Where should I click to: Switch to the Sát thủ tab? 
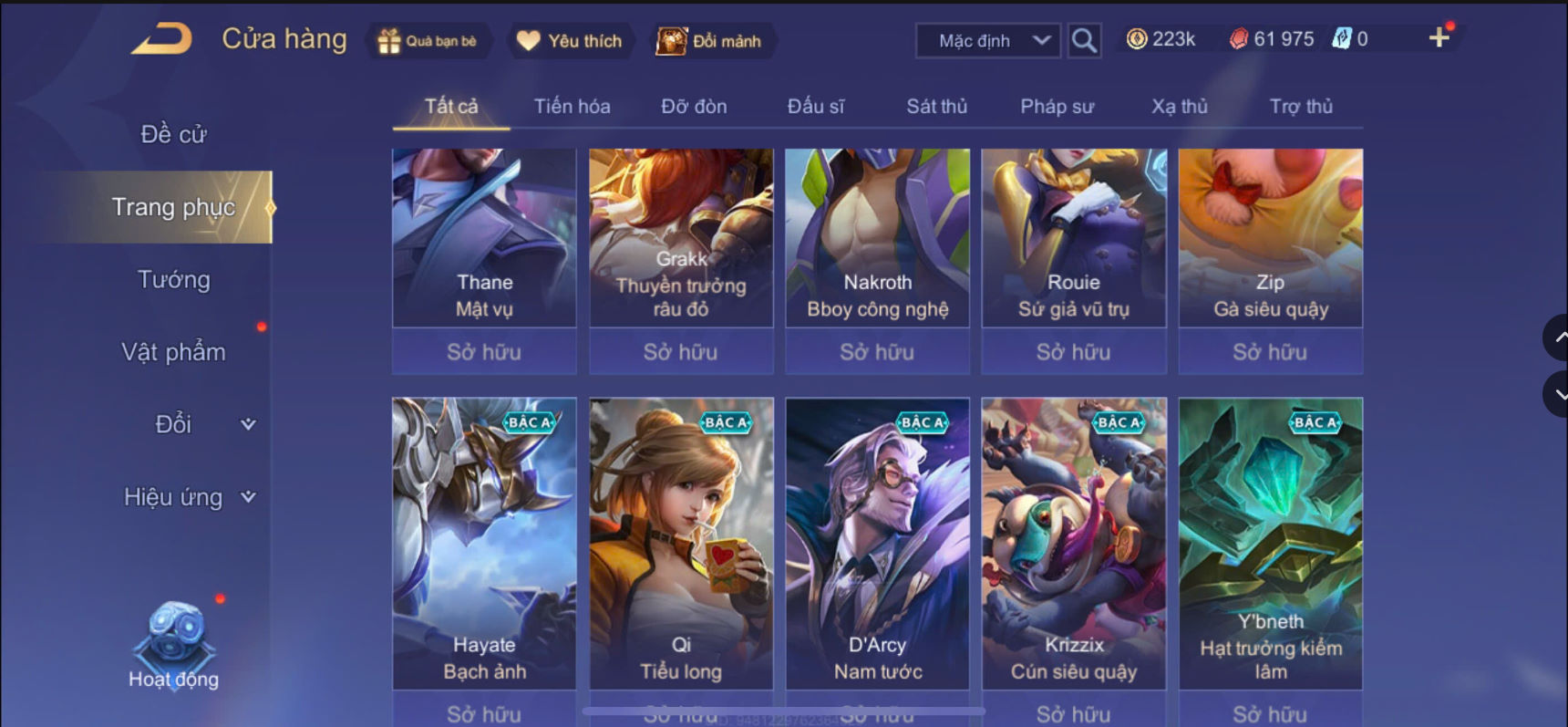pyautogui.click(x=936, y=107)
